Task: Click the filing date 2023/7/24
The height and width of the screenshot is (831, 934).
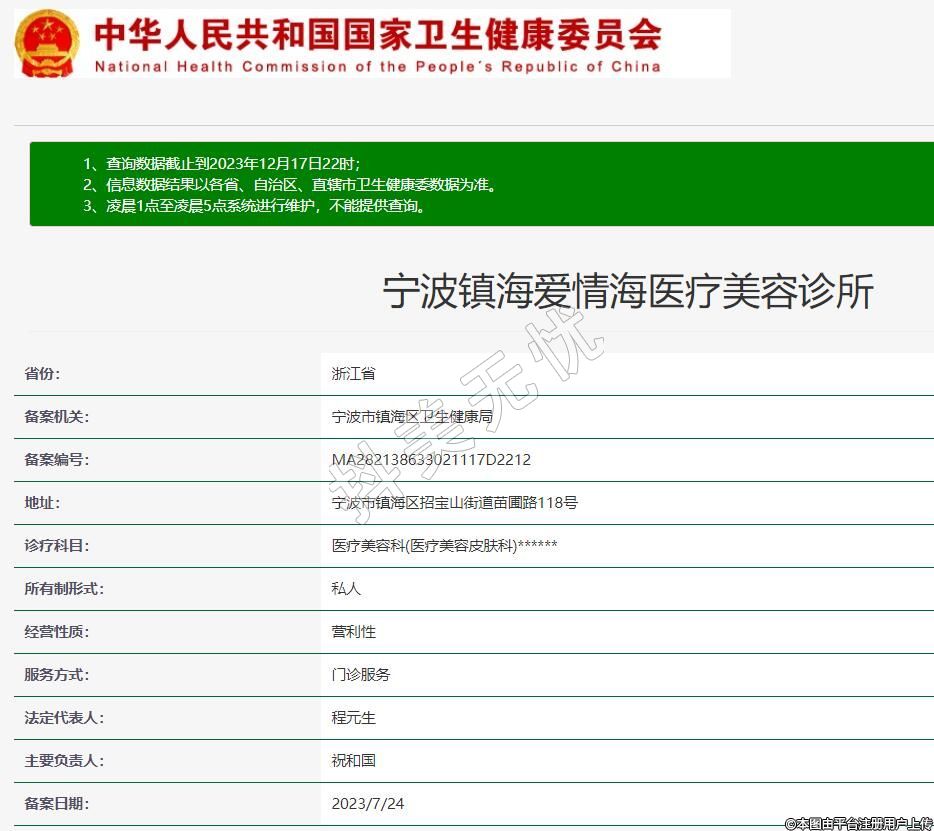Action: coord(368,804)
